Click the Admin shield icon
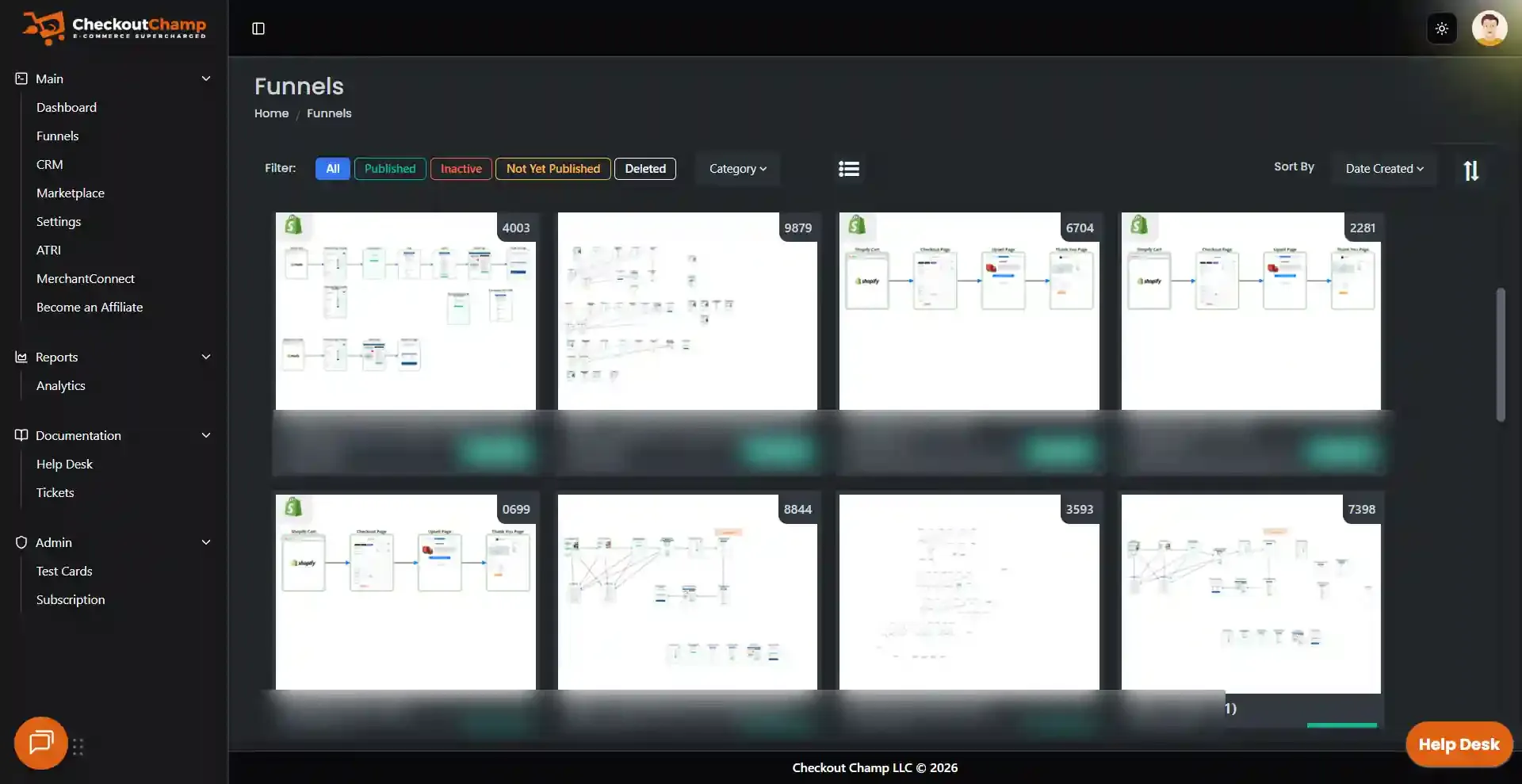Image resolution: width=1522 pixels, height=784 pixels. click(21, 542)
